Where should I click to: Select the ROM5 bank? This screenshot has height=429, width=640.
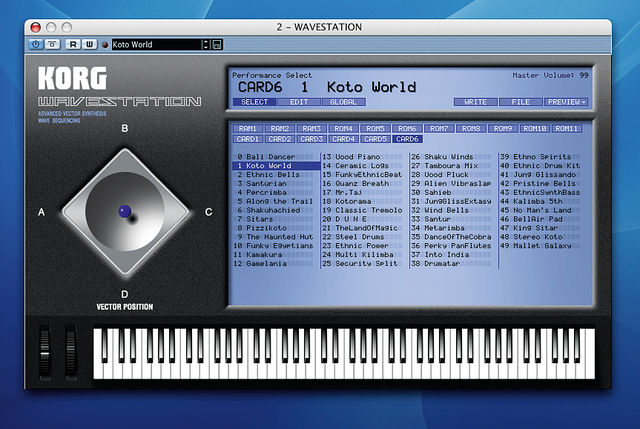coord(375,129)
